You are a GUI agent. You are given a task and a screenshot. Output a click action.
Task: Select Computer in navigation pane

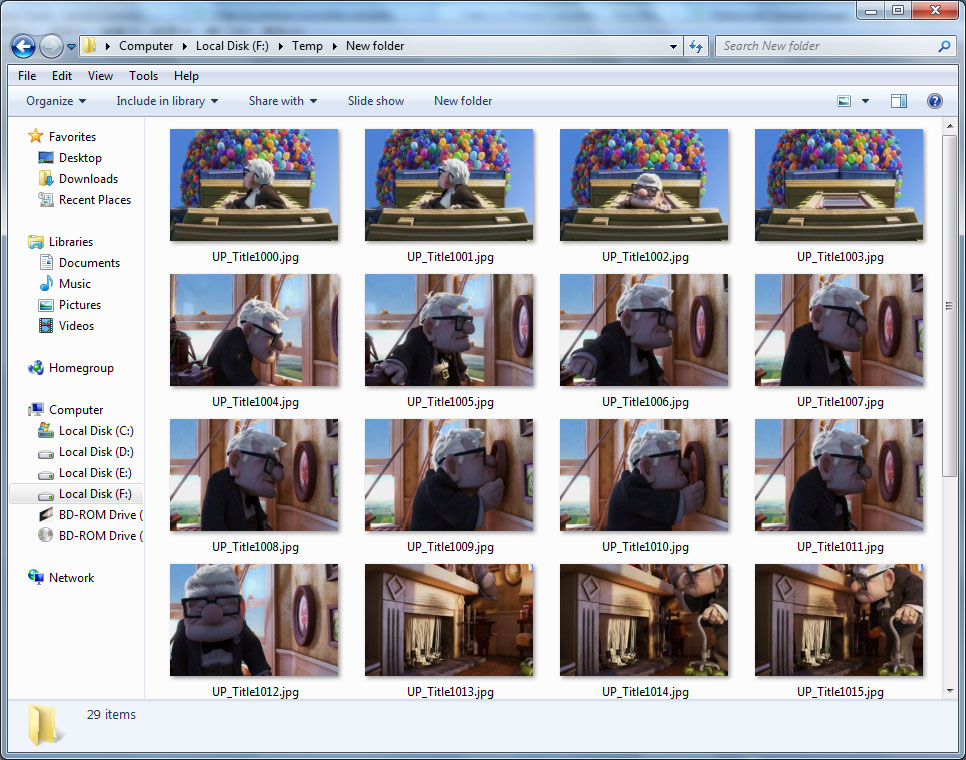(x=76, y=410)
